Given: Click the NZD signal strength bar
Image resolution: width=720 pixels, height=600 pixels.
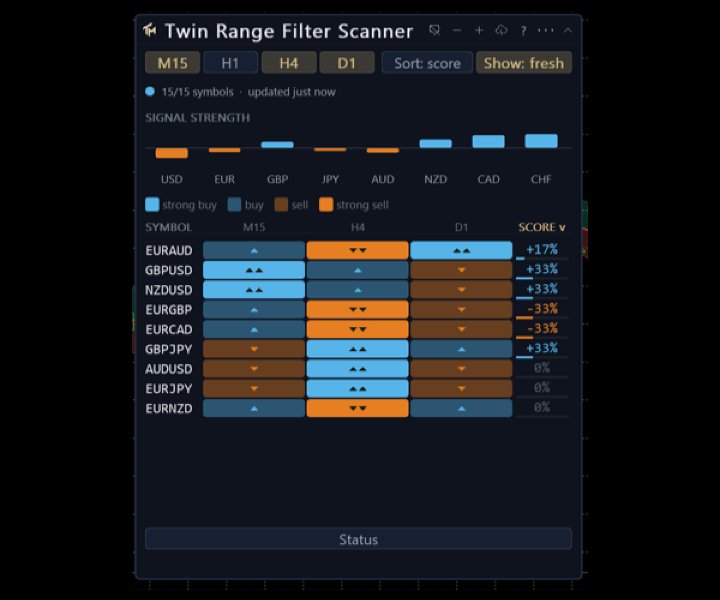Looking at the screenshot, I should (x=435, y=143).
